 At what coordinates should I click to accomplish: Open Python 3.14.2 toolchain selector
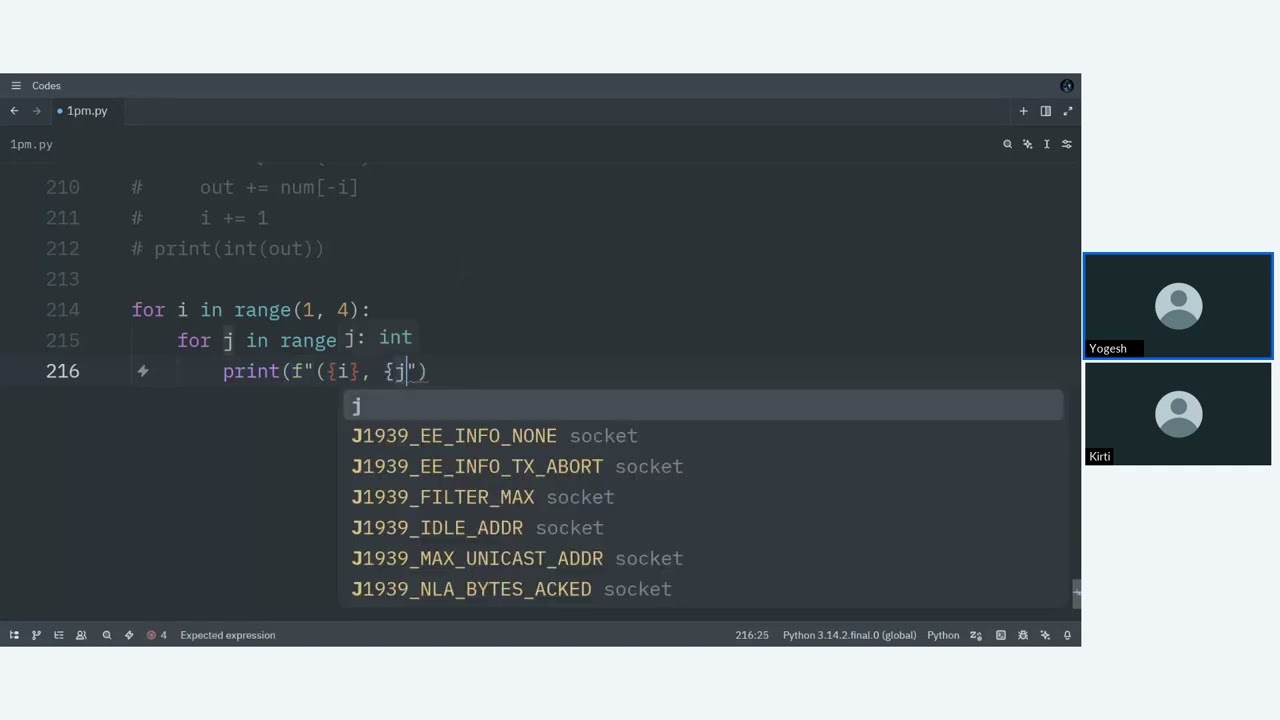(x=849, y=635)
